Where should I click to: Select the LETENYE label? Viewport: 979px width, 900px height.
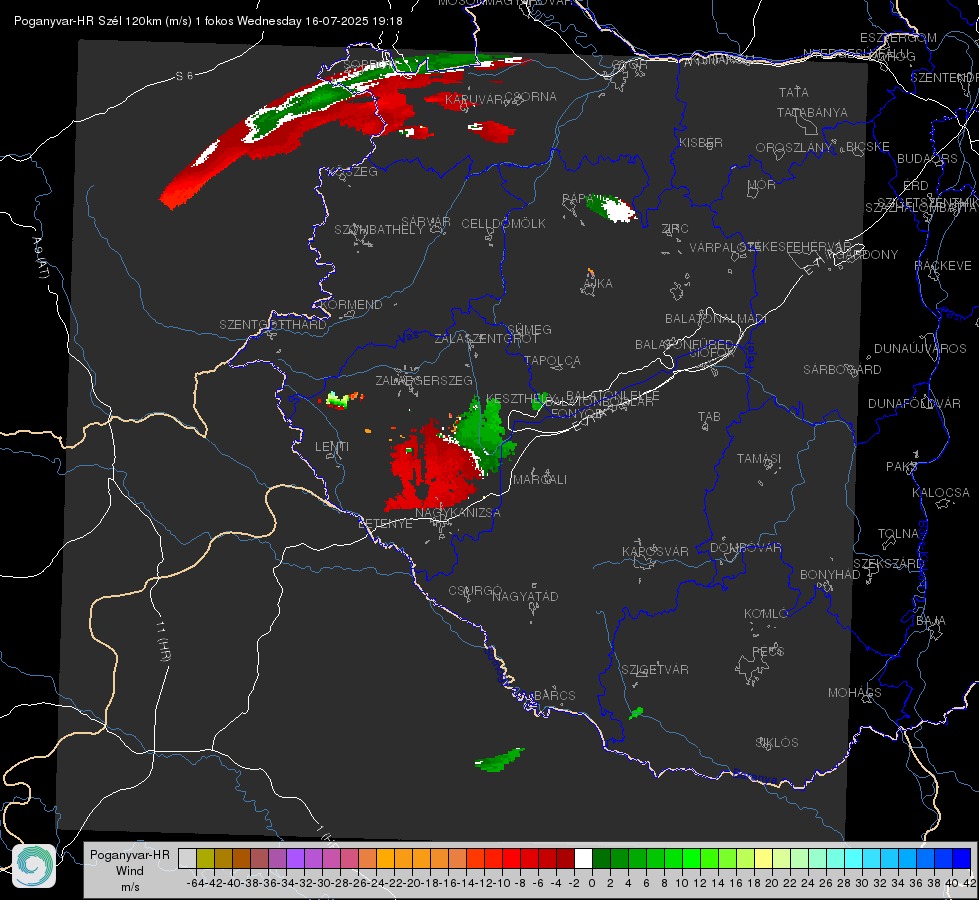[x=385, y=524]
